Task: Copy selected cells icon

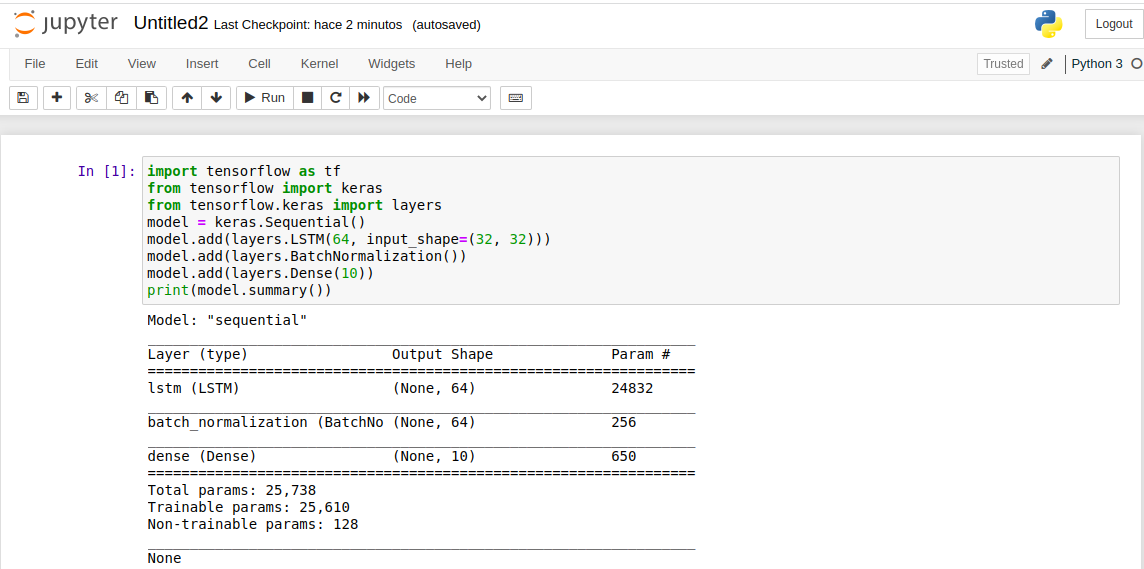Action: pos(121,98)
